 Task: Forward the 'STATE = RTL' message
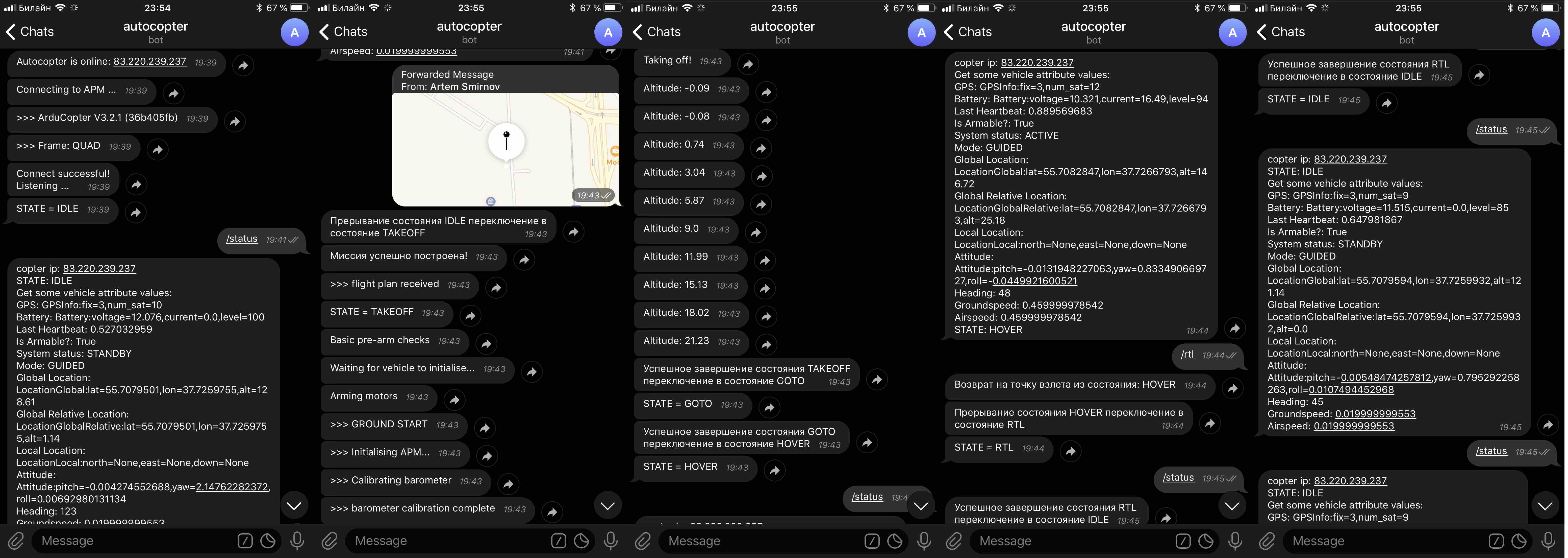(x=1070, y=451)
